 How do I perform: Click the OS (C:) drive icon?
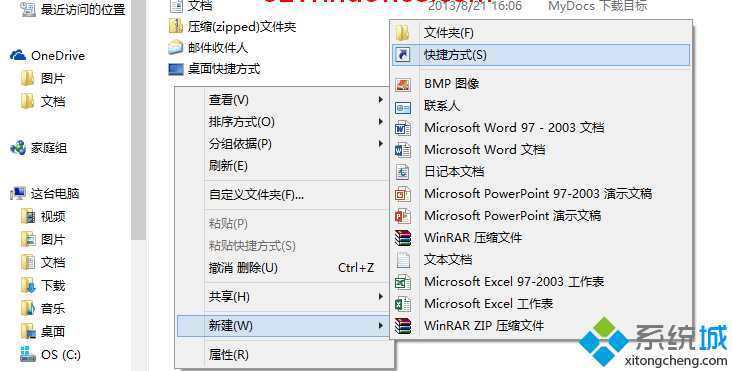pos(28,354)
